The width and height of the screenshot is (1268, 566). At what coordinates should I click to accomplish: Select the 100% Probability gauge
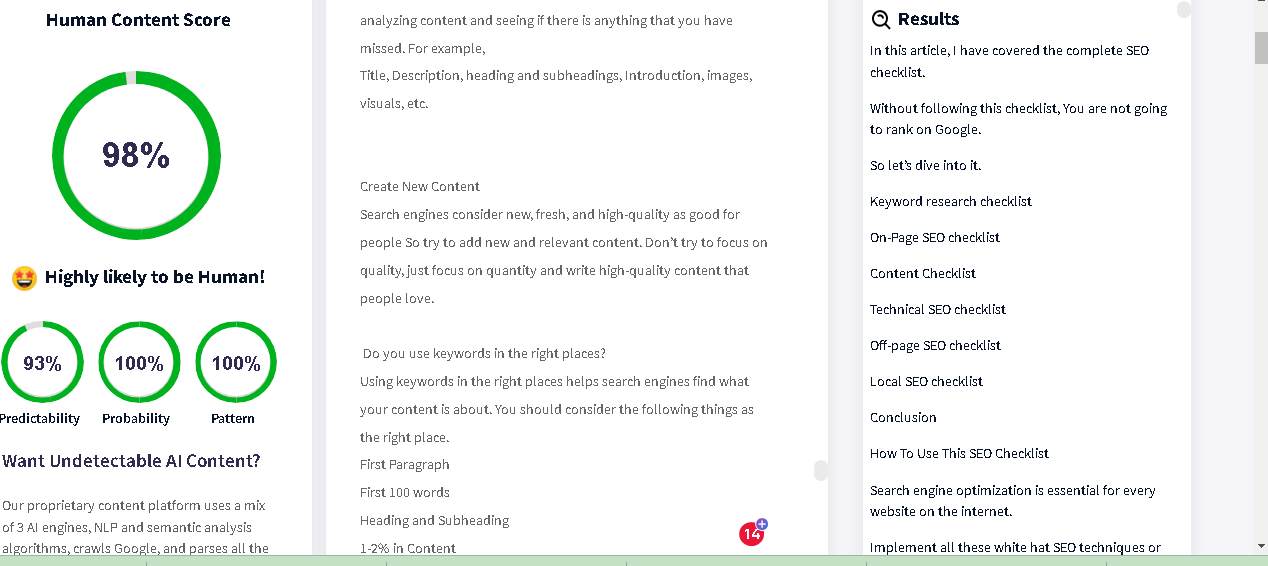pos(139,362)
